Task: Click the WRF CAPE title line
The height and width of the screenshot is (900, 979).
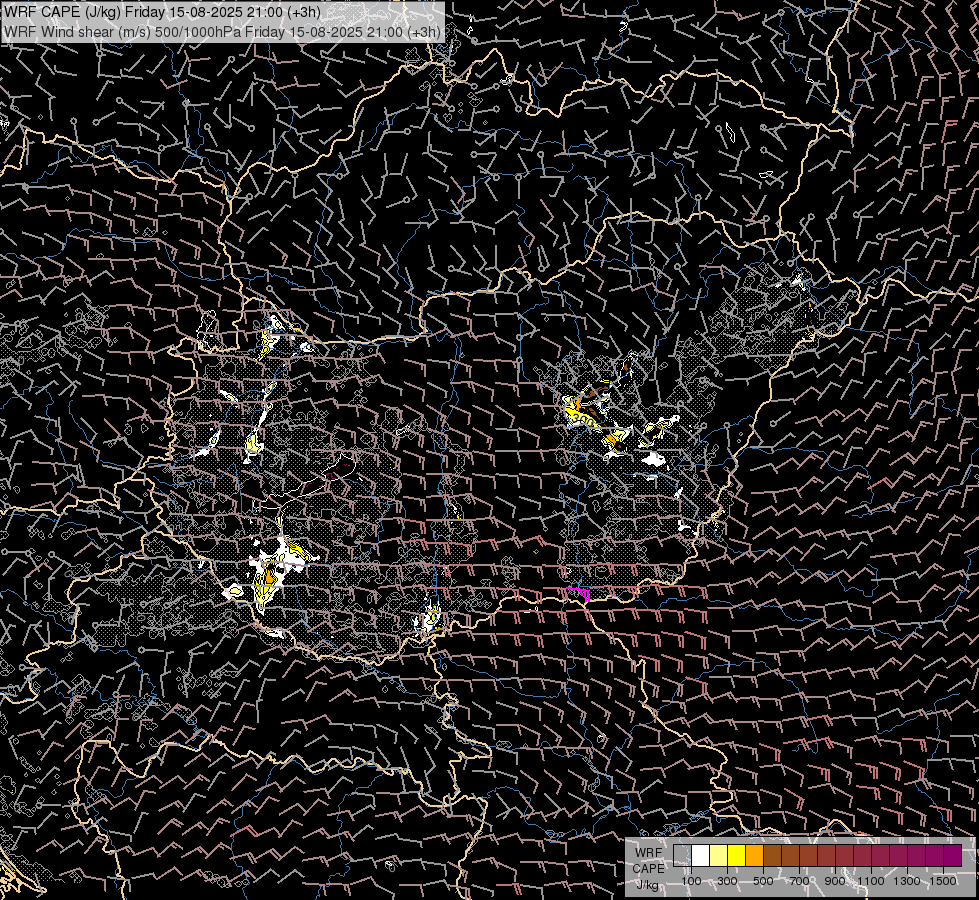Action: click(162, 12)
